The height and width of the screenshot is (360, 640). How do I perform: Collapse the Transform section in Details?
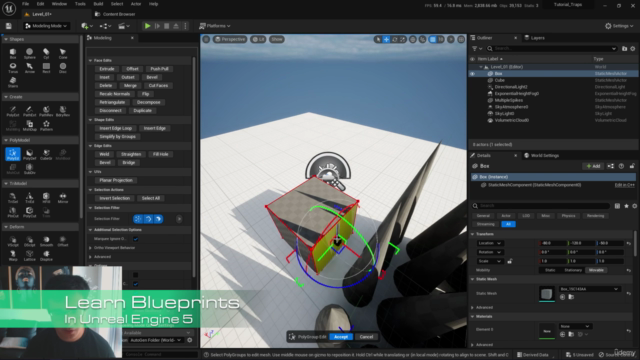tap(473, 234)
